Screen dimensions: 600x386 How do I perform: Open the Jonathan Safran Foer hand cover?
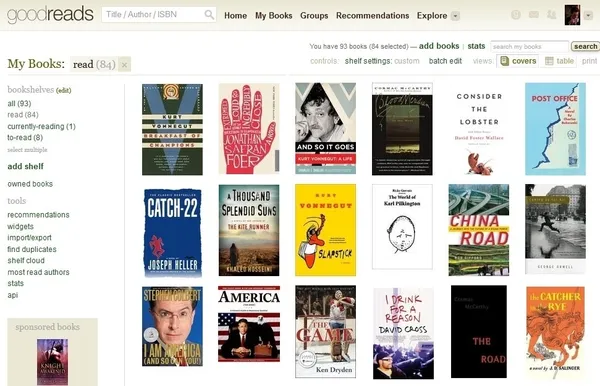249,129
